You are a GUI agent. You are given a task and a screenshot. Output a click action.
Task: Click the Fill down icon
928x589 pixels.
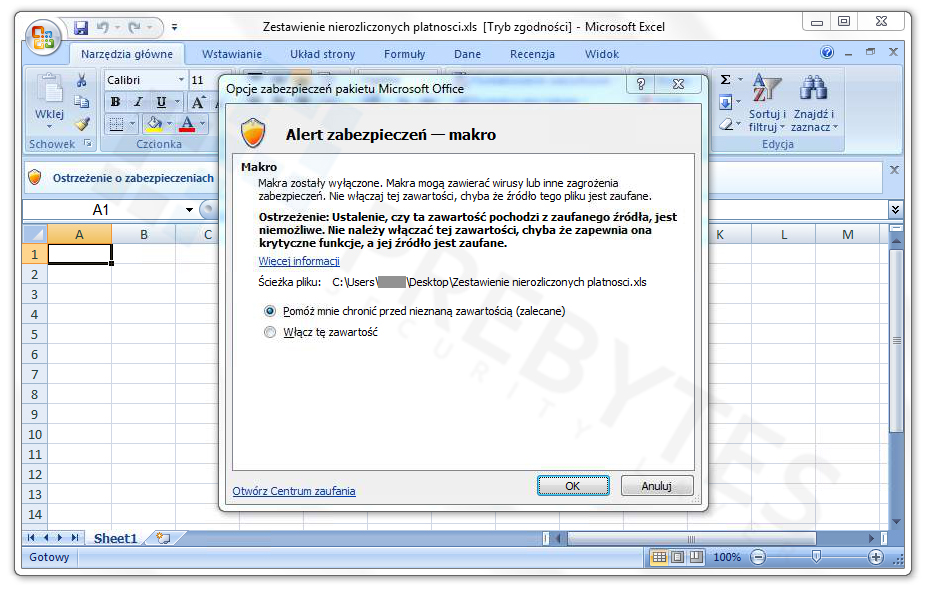tap(726, 102)
